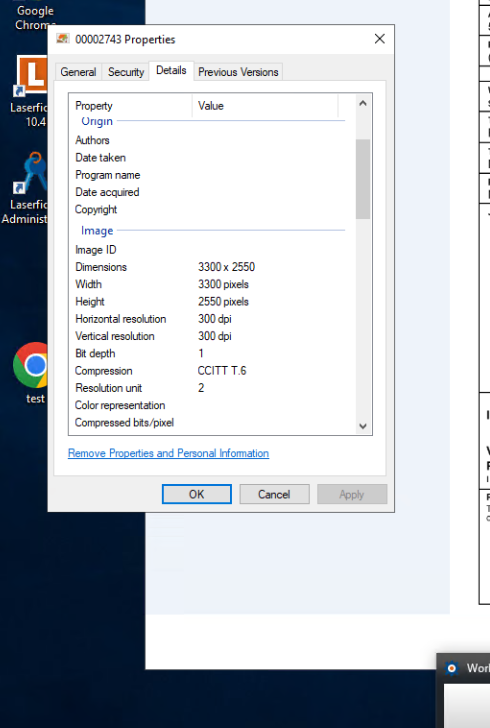
Task: Click the OK button
Action: pos(196,494)
